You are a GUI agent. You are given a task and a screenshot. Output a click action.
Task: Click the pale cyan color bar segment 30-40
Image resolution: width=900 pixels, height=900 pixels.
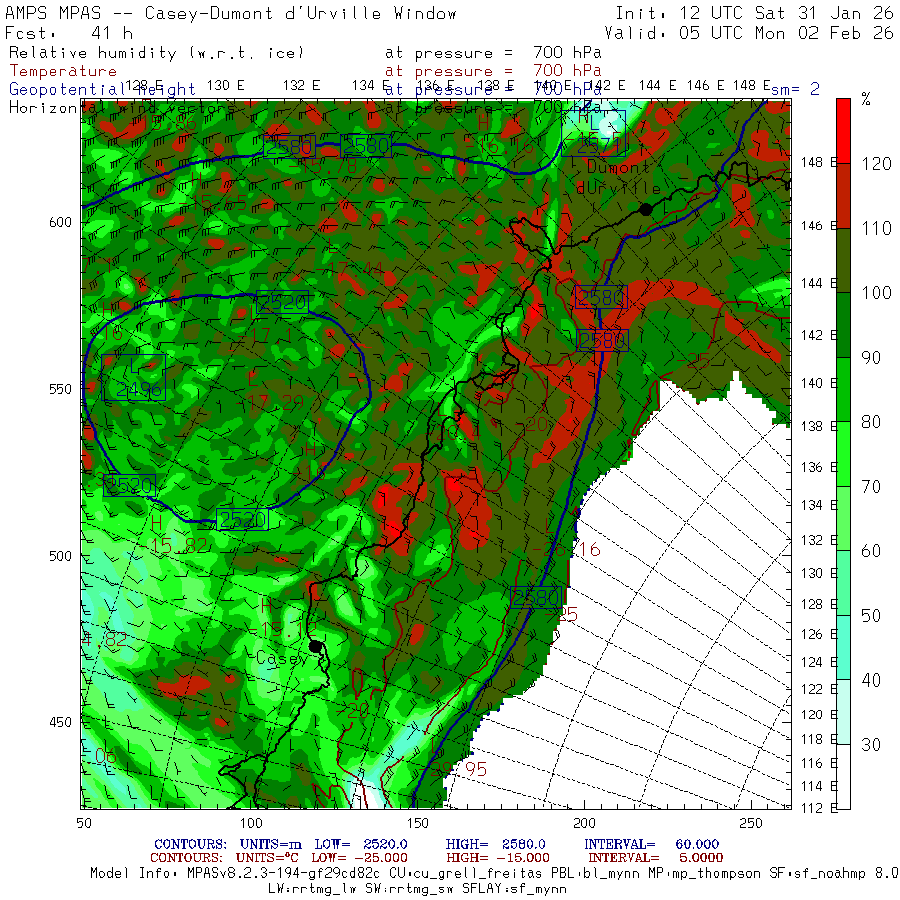click(x=843, y=712)
